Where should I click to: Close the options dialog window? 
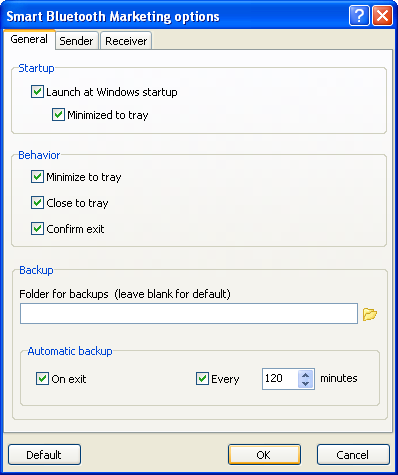point(382,16)
